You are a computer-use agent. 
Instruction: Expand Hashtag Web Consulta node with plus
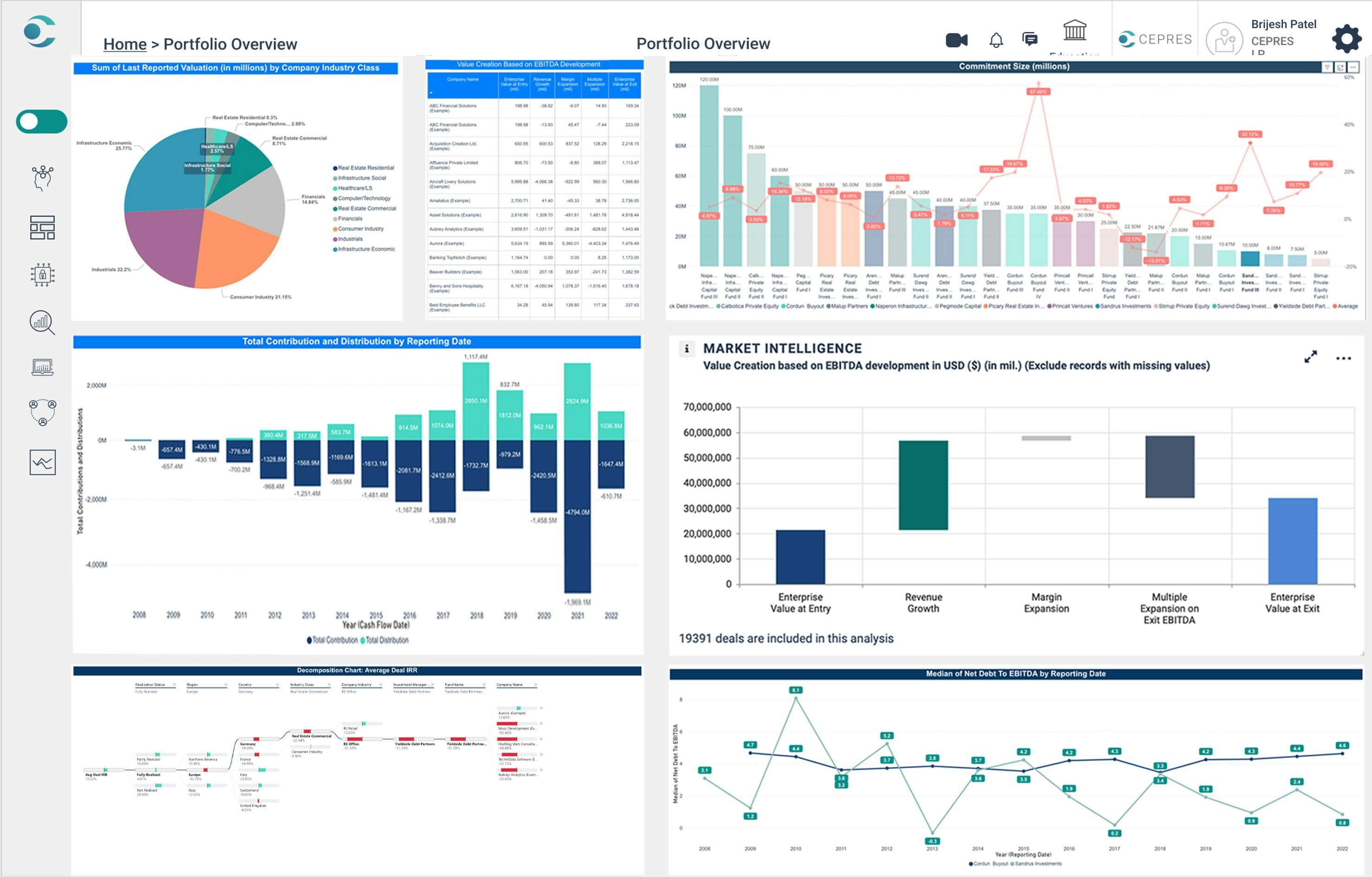[541, 739]
